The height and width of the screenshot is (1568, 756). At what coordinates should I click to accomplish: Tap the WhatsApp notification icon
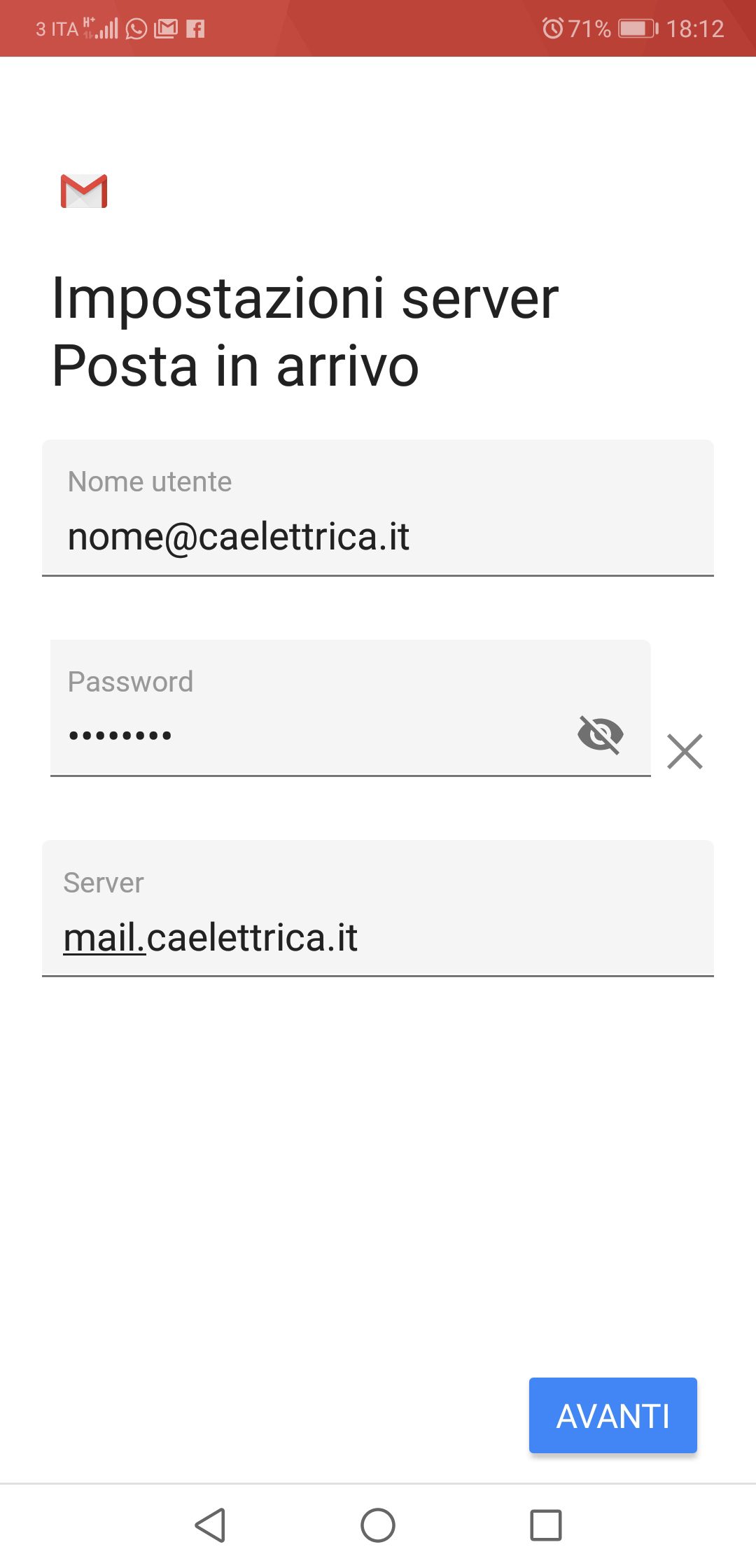[136, 29]
